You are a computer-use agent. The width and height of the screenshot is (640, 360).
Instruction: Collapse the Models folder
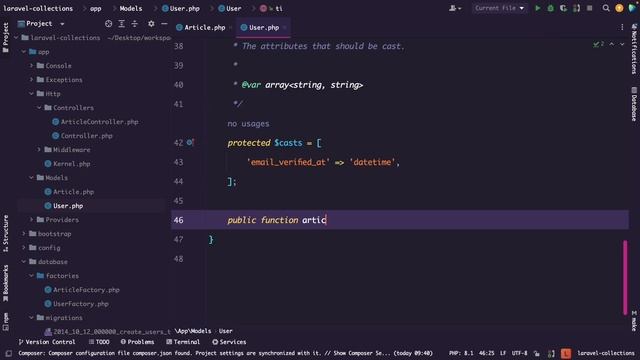pos(31,178)
